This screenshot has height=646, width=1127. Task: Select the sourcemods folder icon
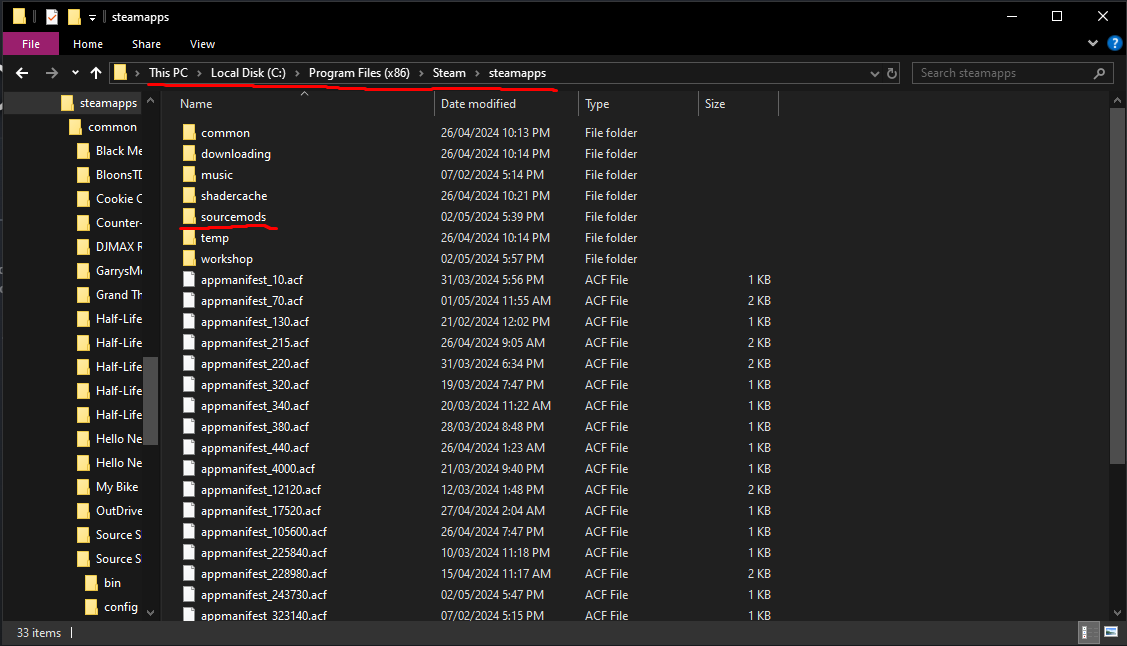189,216
